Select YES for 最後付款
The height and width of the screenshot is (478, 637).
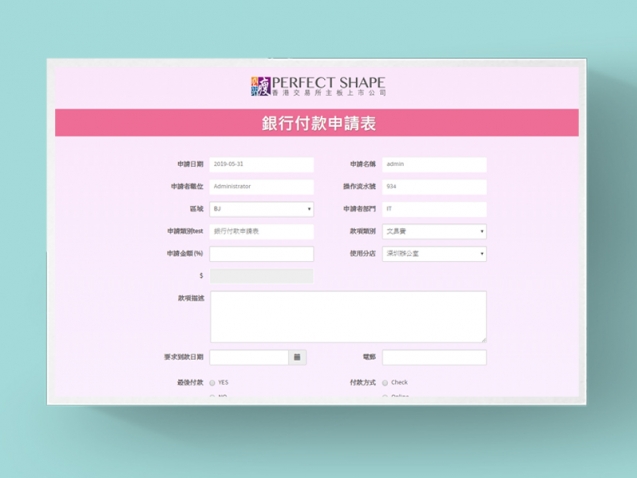(213, 382)
